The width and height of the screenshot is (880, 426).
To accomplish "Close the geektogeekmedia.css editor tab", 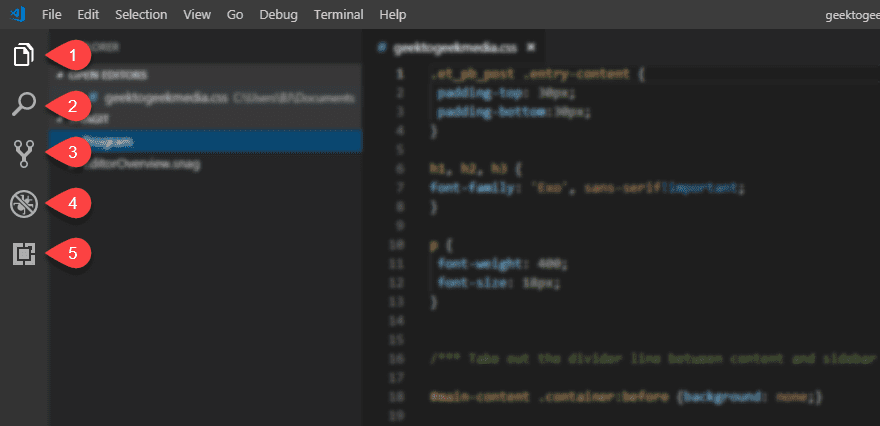I will coord(530,48).
